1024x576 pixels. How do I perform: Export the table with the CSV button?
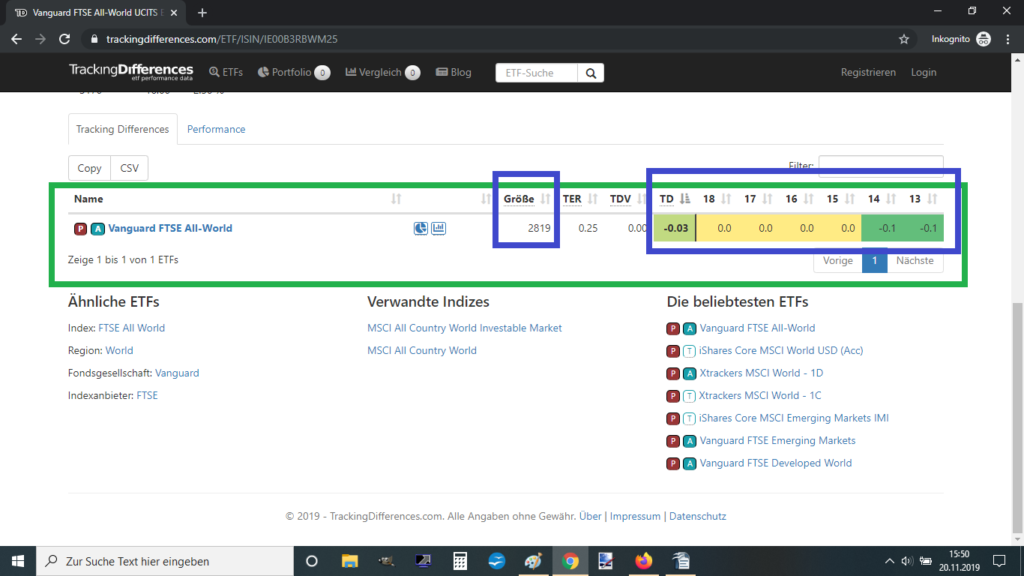(129, 168)
